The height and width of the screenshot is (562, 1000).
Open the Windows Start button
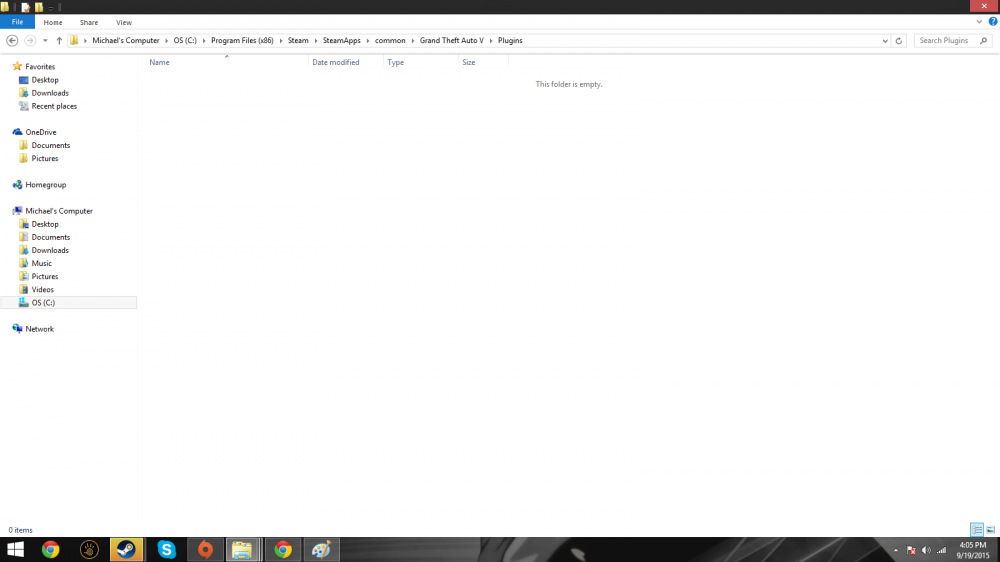[x=15, y=549]
